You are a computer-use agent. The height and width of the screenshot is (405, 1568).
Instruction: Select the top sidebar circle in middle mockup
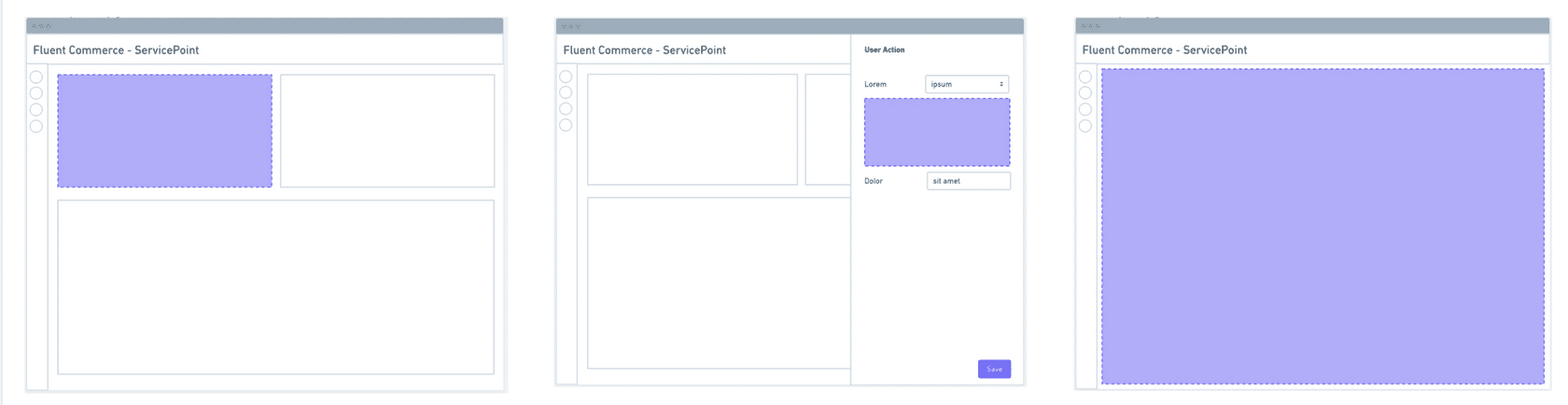pos(566,77)
